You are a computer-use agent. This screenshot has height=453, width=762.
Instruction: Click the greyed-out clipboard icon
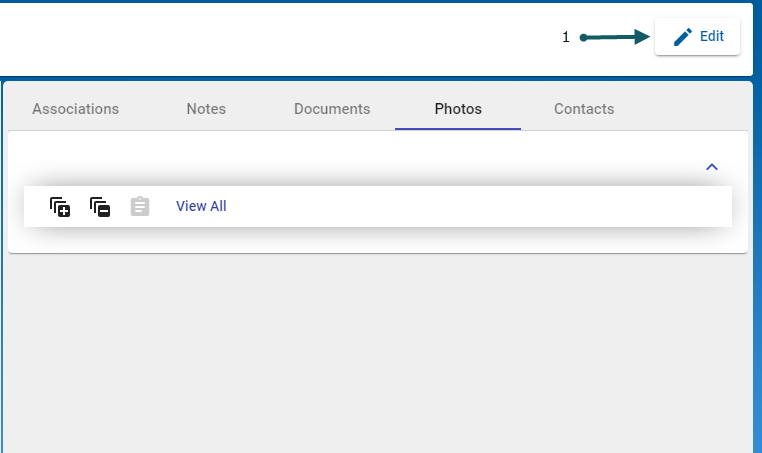[140, 207]
